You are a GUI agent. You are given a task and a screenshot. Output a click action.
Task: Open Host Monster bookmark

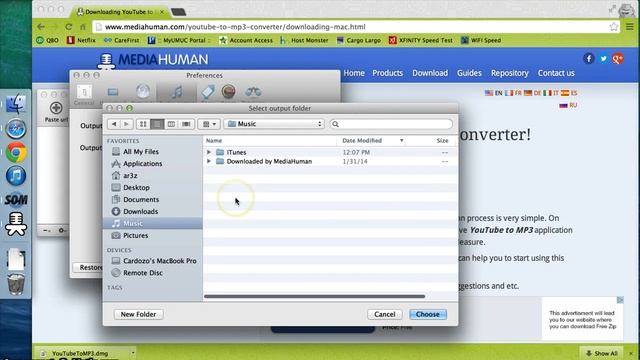304,40
